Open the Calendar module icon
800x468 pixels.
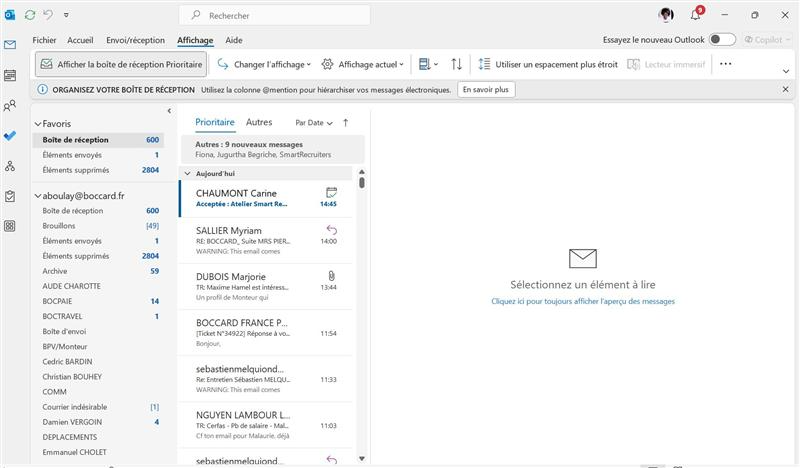[x=10, y=76]
